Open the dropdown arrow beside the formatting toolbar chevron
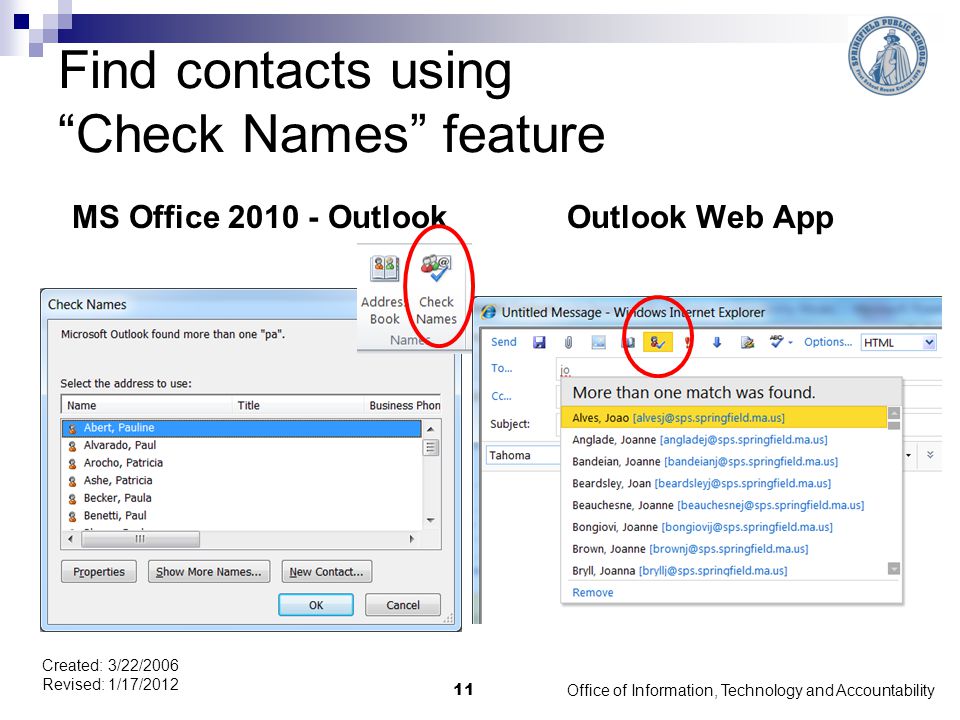The width and height of the screenshot is (960, 720). pyautogui.click(x=909, y=455)
